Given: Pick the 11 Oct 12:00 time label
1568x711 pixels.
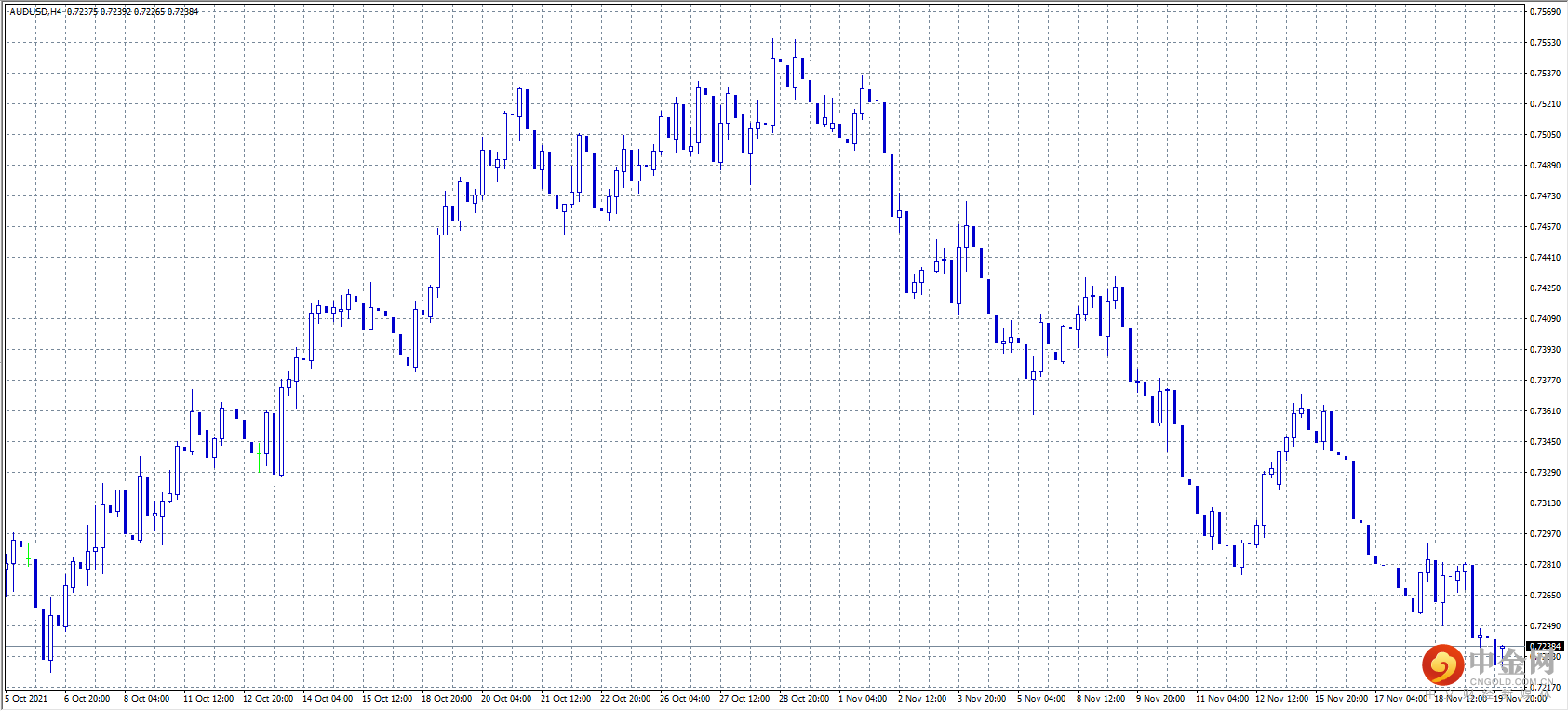Looking at the screenshot, I should click(208, 699).
